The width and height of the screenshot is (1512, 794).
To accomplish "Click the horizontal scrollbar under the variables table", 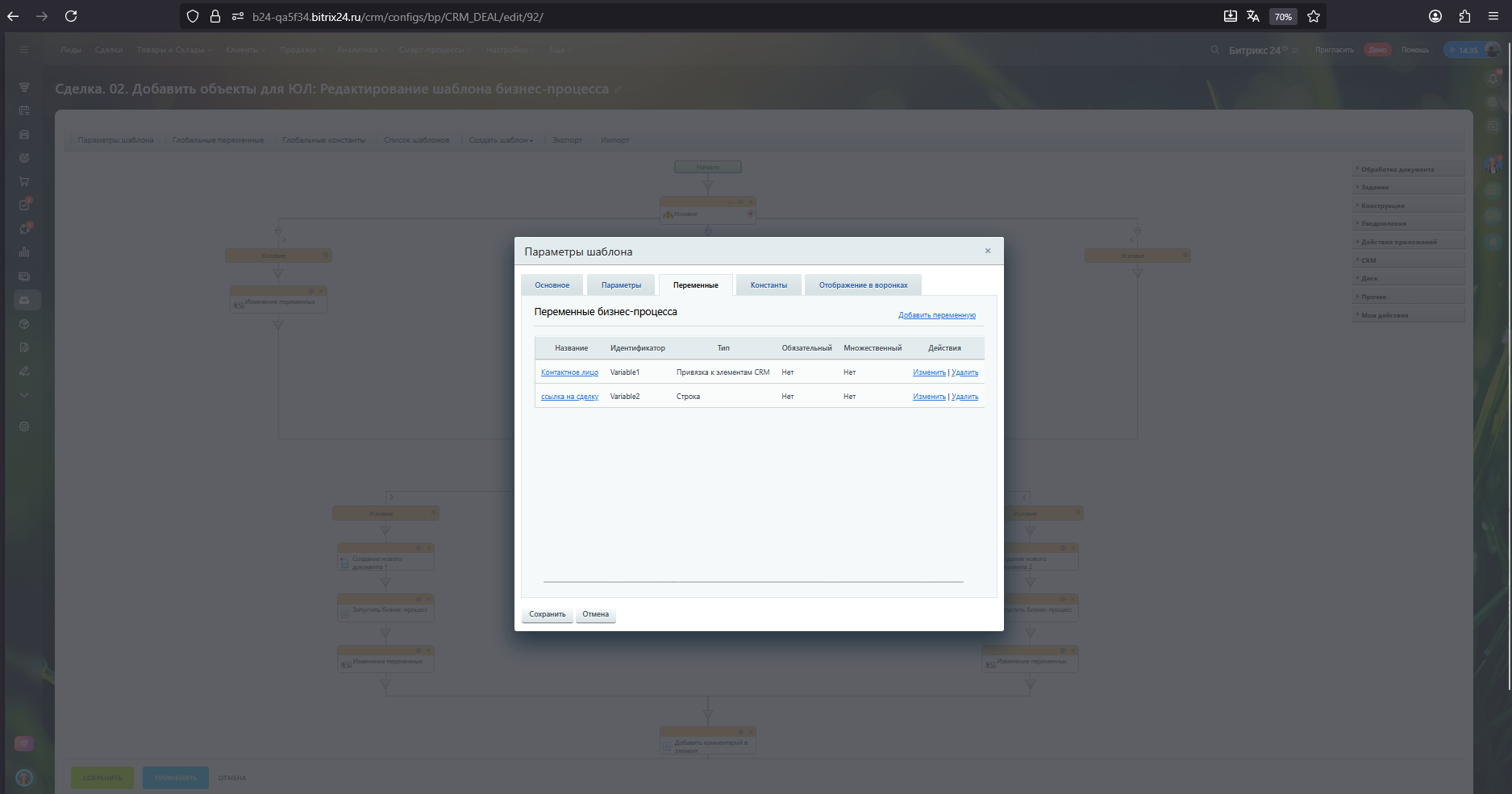I will 753,581.
